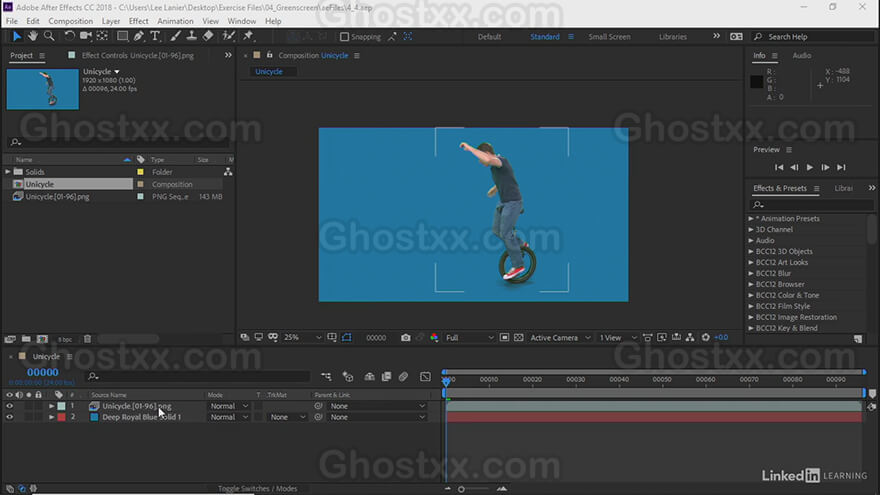Create a new composition icon
This screenshot has width=880, height=495.
coord(42,339)
